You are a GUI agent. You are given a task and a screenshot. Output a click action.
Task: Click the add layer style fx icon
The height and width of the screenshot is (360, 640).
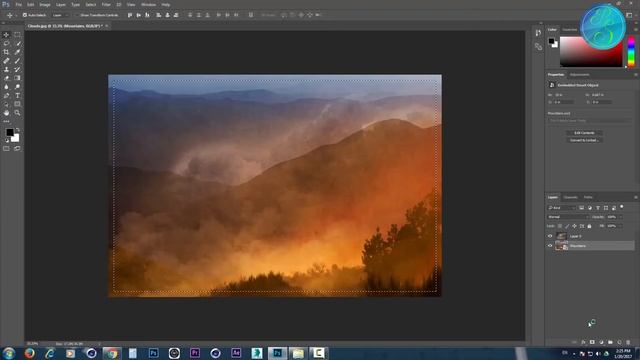coord(583,342)
